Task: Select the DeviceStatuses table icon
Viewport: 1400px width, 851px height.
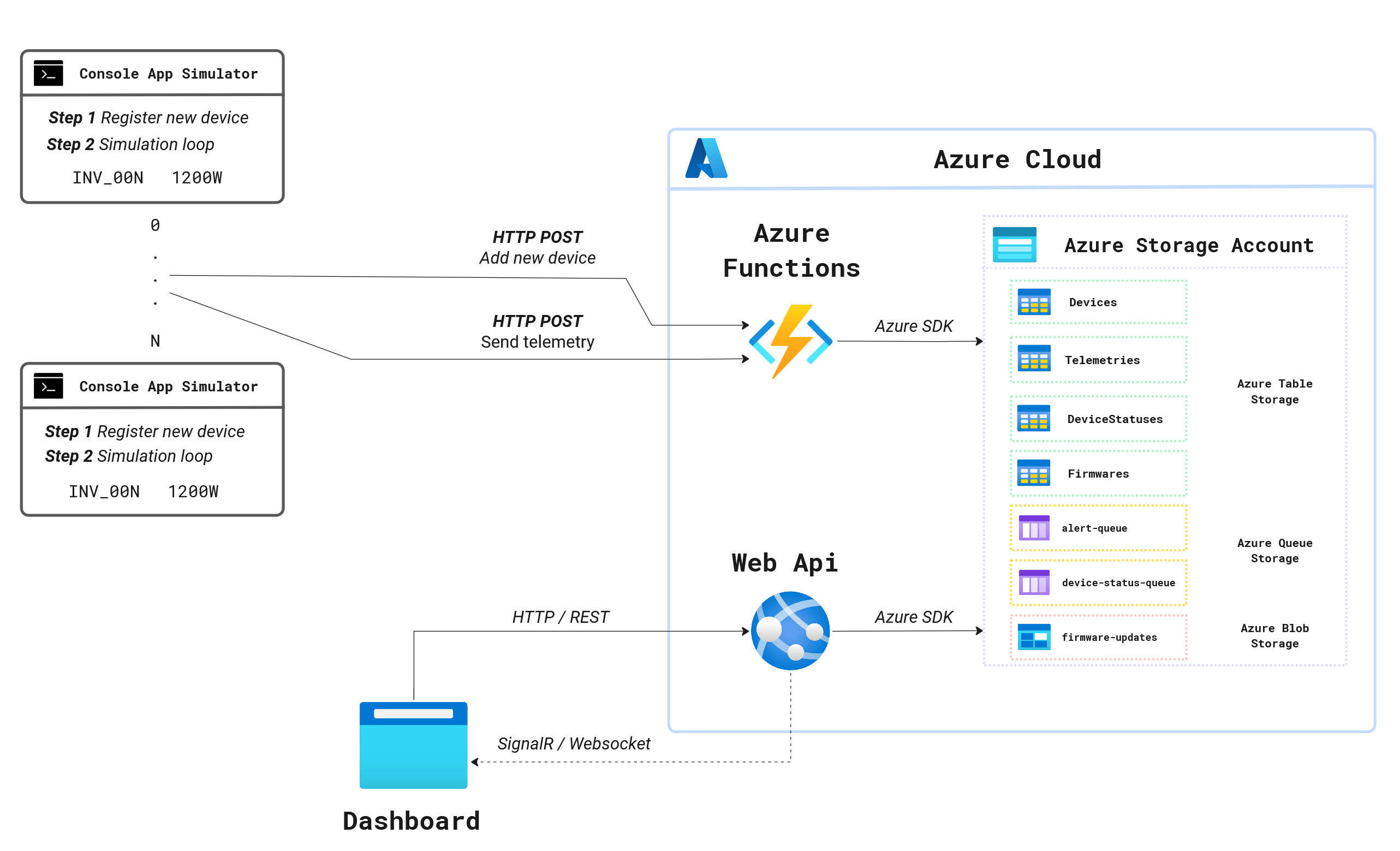Action: pos(1034,419)
